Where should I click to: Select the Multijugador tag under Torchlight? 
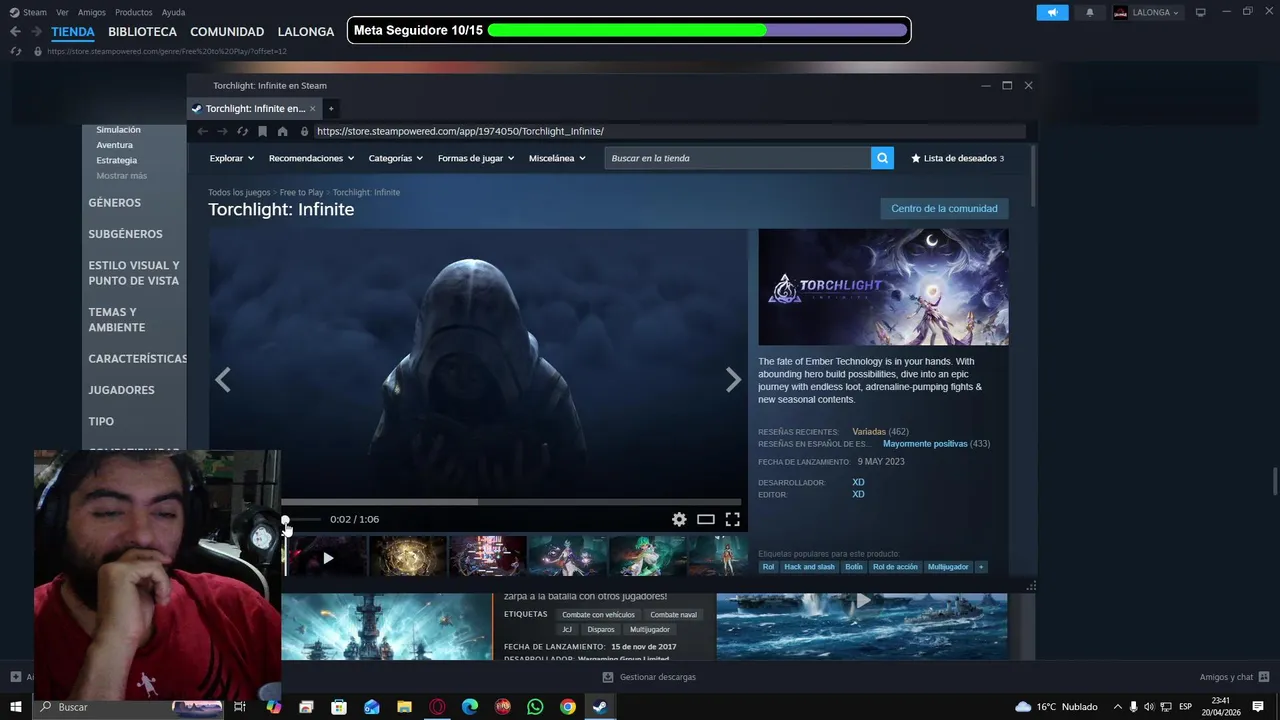pyautogui.click(x=948, y=567)
